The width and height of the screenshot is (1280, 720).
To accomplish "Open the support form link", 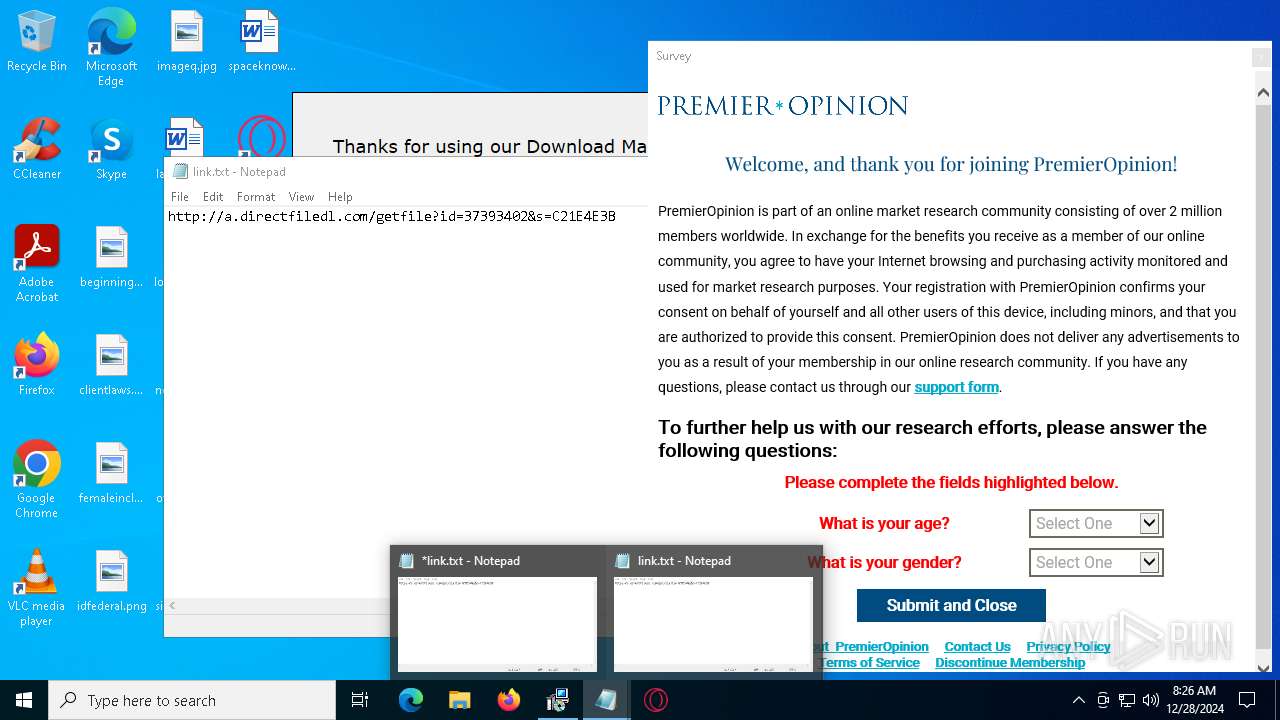I will pos(956,387).
